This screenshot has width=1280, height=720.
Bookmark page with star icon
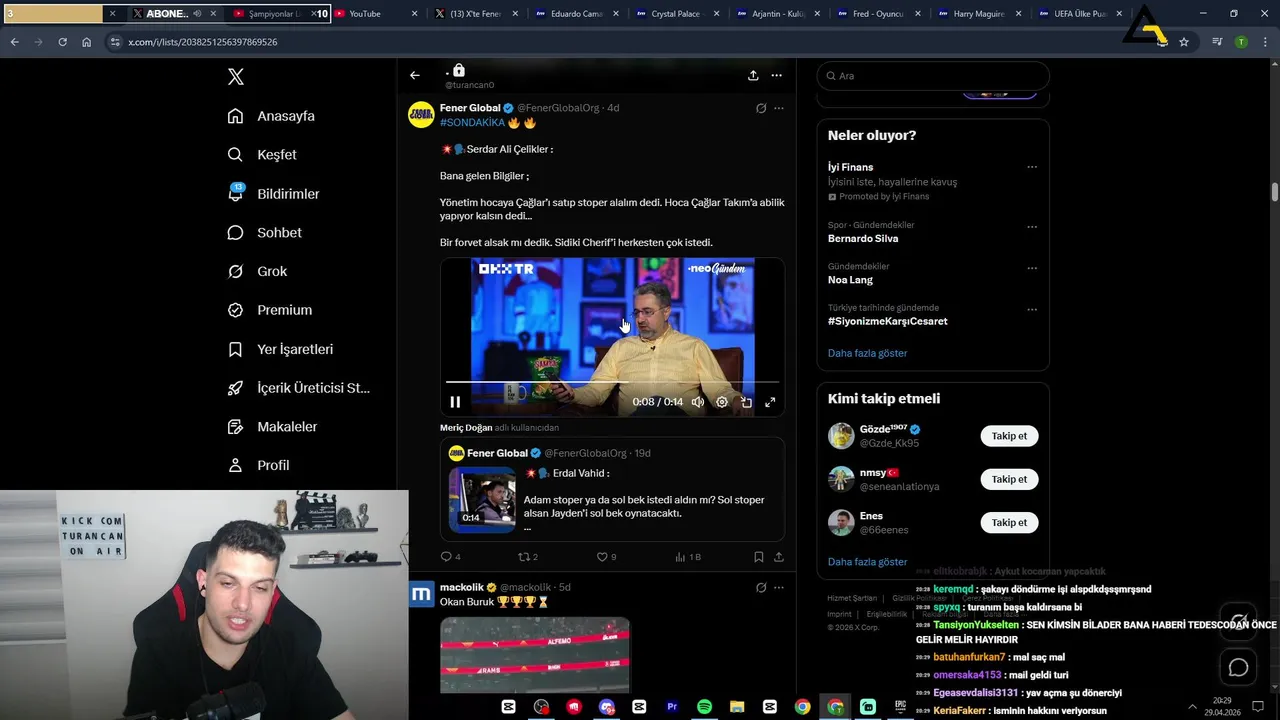click(x=1184, y=42)
